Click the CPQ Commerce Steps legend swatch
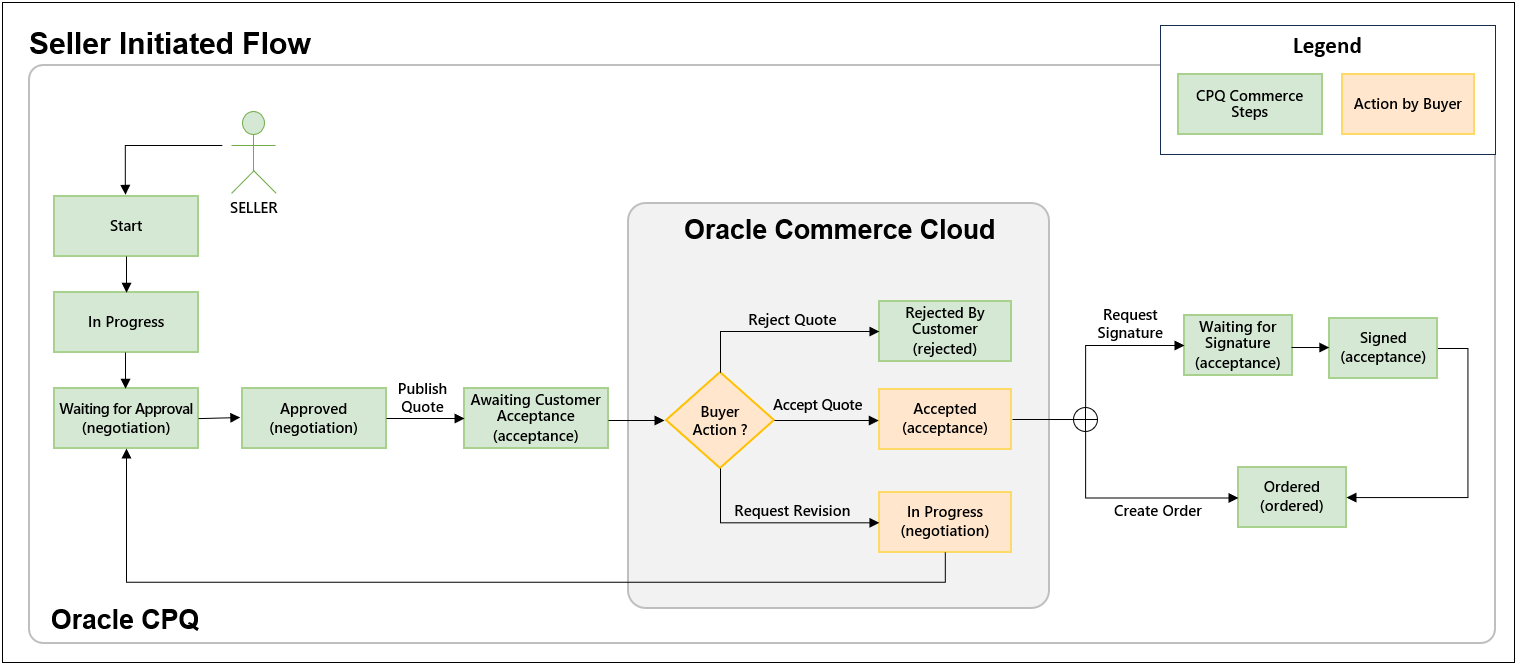The width and height of the screenshot is (1517, 665). coord(1249,104)
